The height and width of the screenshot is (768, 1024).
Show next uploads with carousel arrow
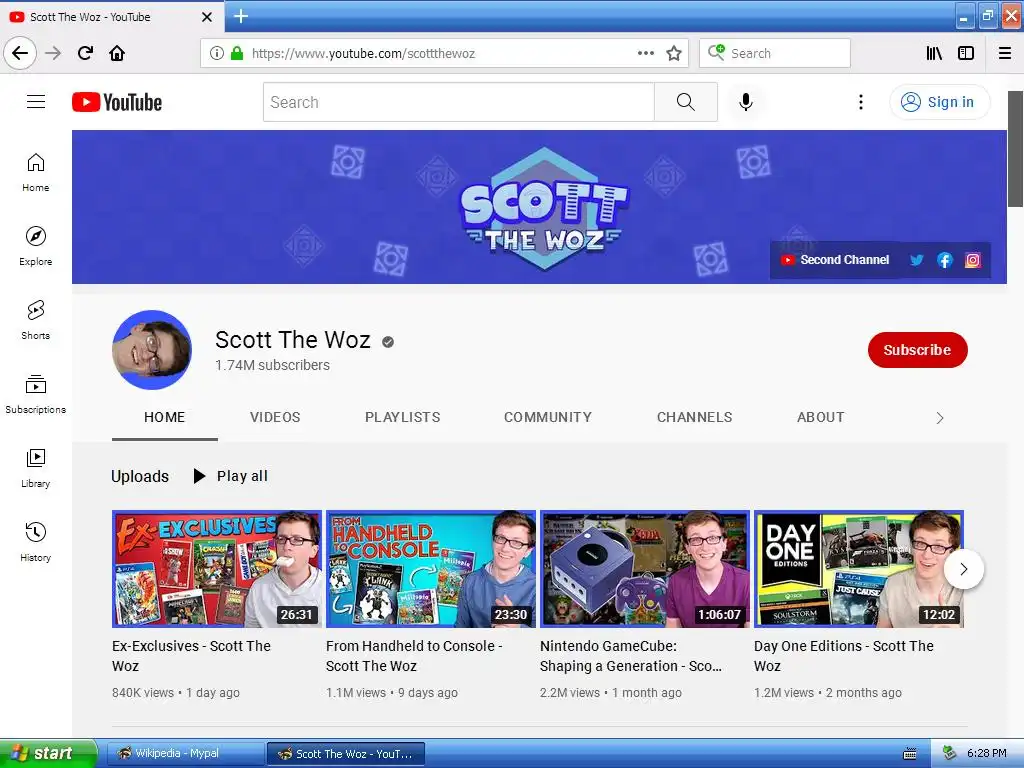(x=964, y=569)
